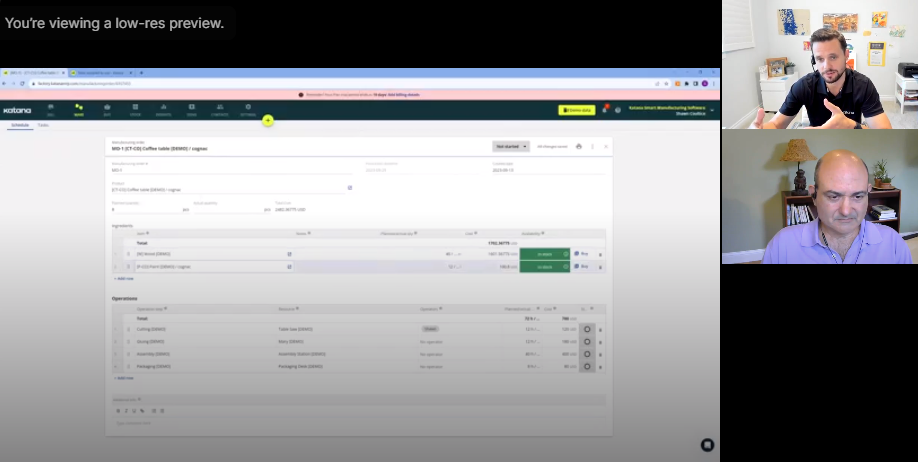Open In stock availability for Wood (DEMO)

click(544, 254)
